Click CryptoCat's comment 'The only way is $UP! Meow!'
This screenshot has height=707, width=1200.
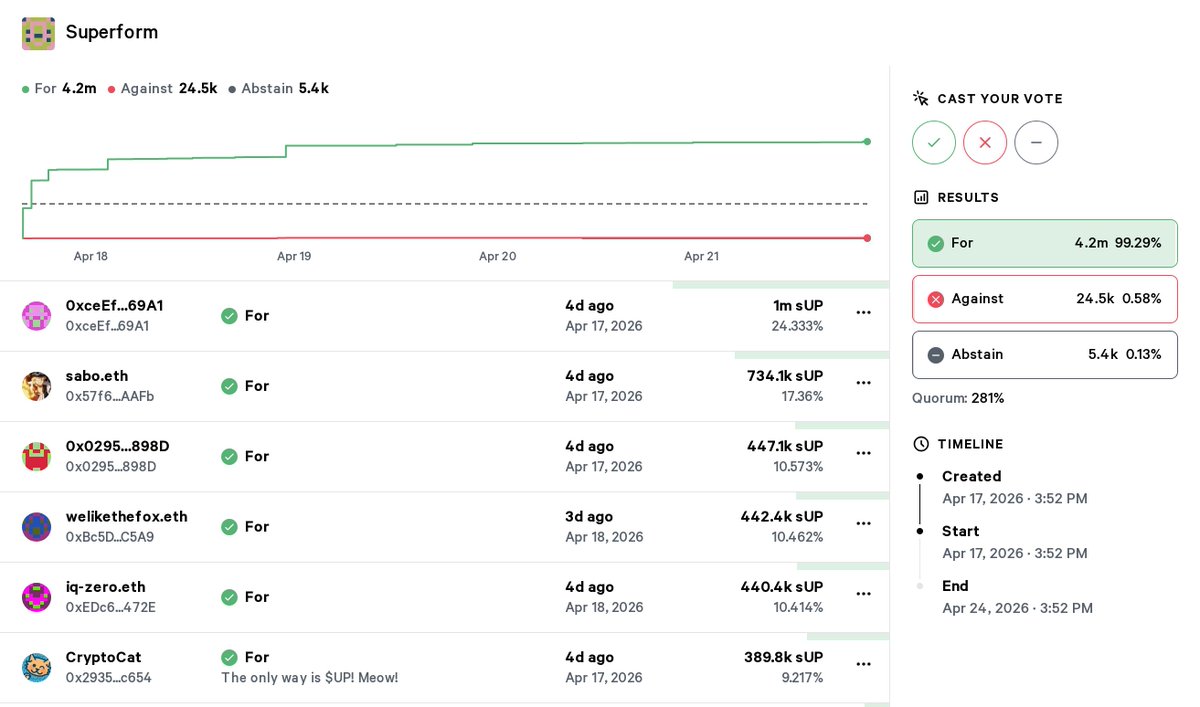pyautogui.click(x=310, y=678)
